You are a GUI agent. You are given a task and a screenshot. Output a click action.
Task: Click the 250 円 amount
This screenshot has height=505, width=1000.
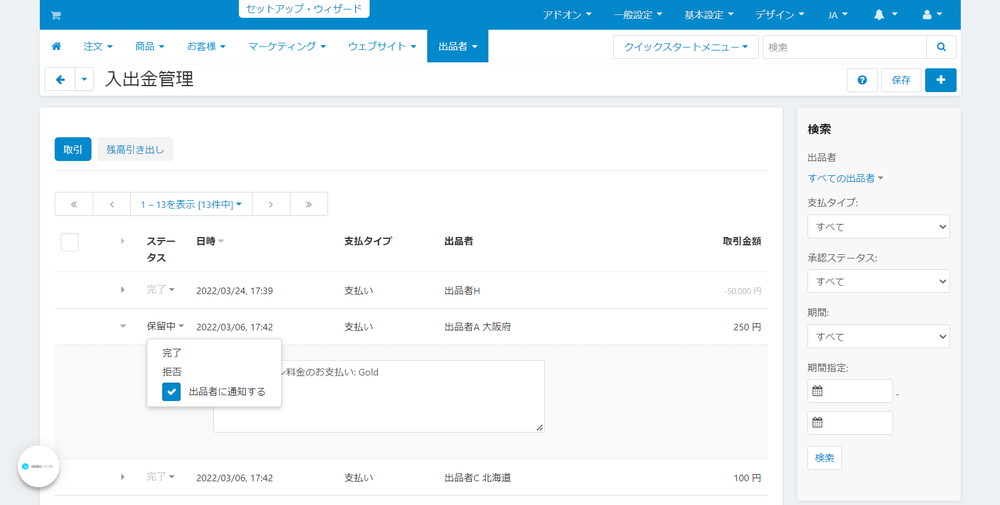click(747, 327)
